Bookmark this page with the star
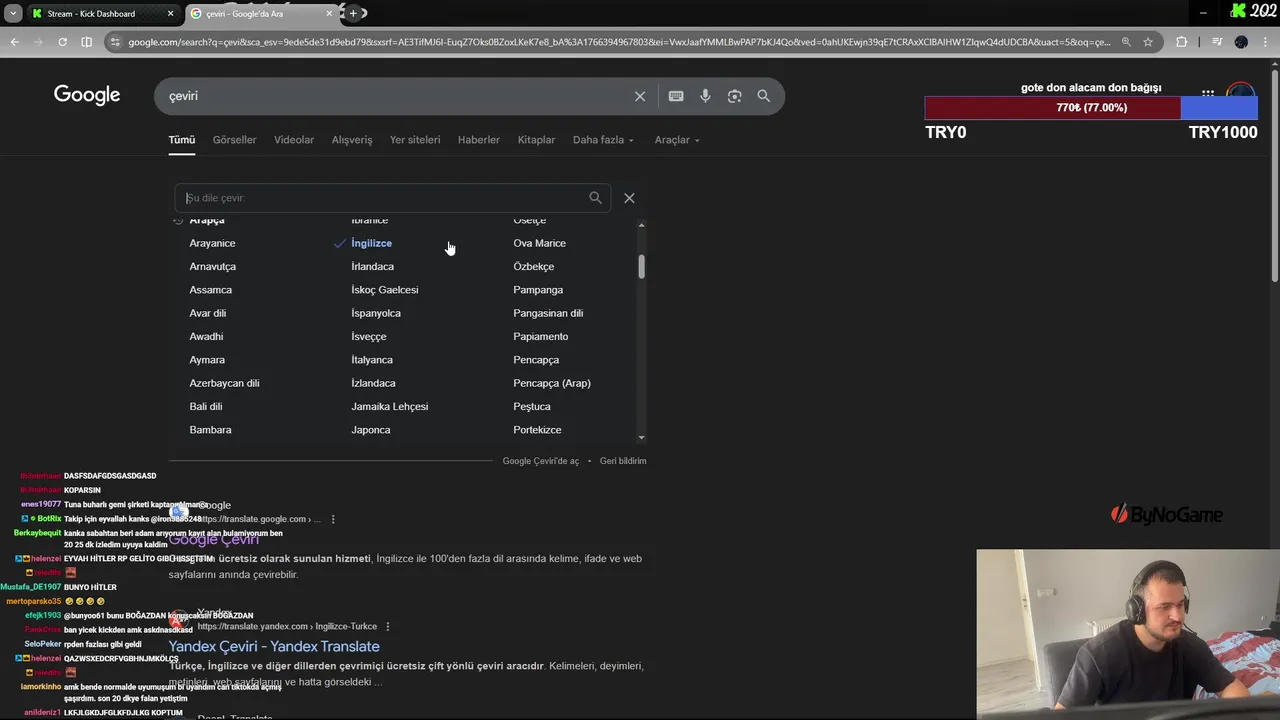The width and height of the screenshot is (1280, 720). tap(1148, 42)
